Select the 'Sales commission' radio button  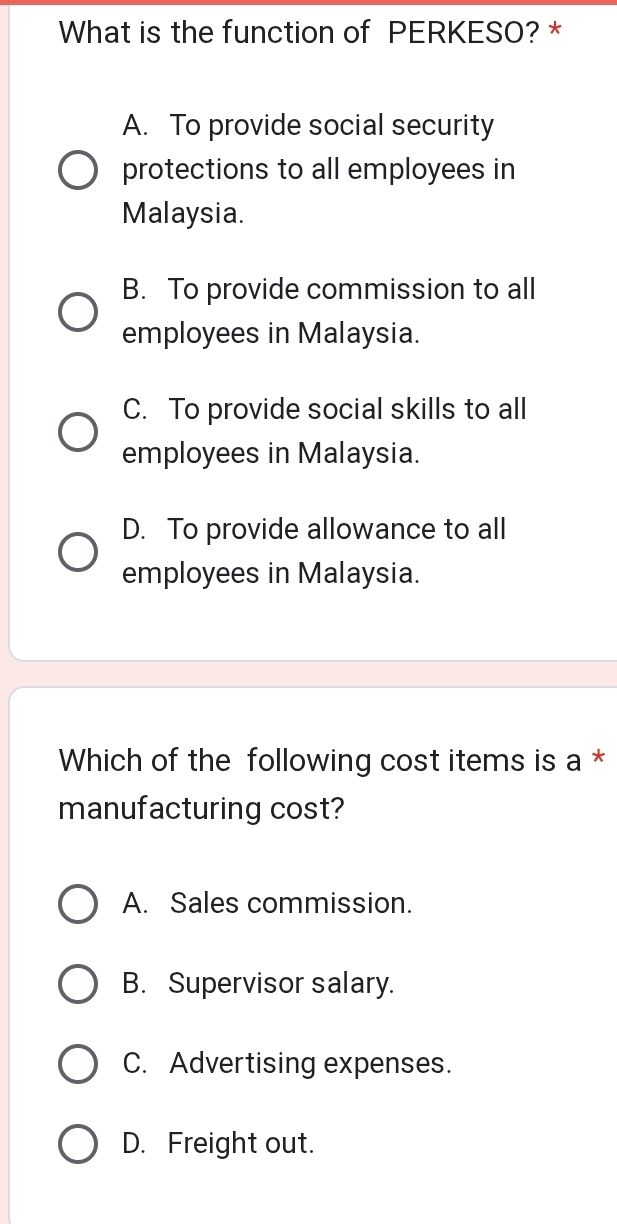(x=78, y=904)
